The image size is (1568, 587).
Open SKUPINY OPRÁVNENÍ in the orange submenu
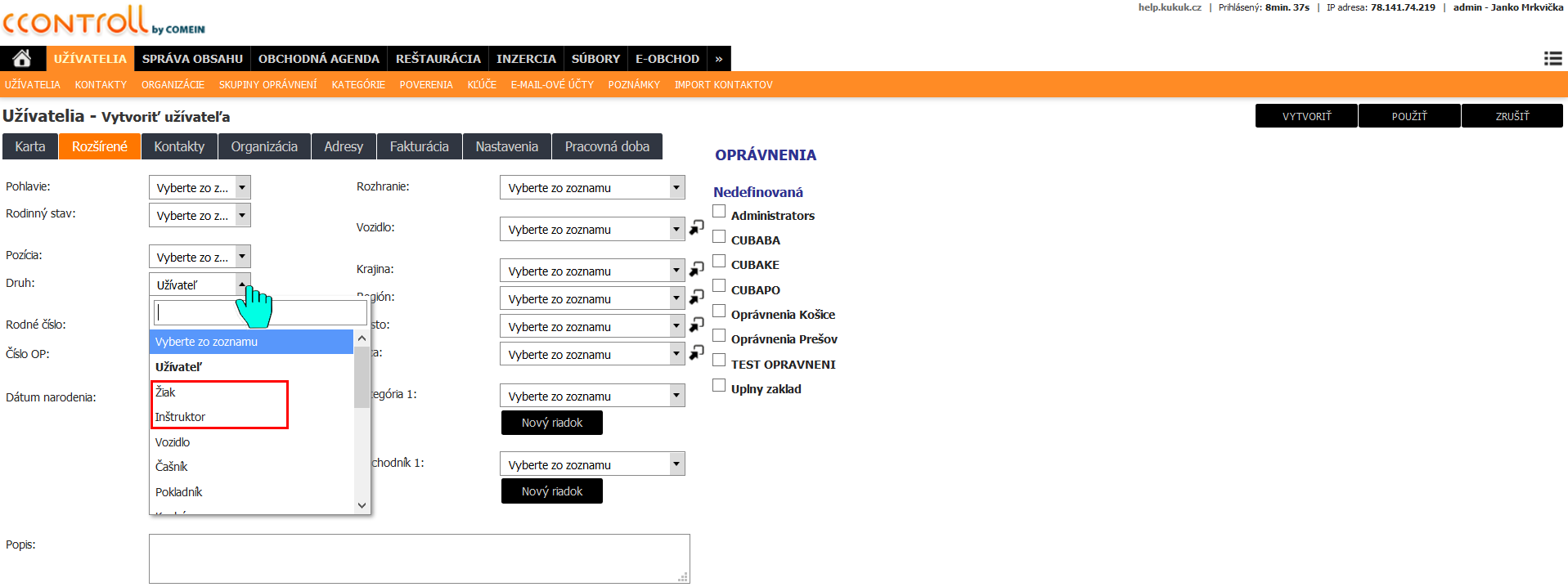coord(267,85)
